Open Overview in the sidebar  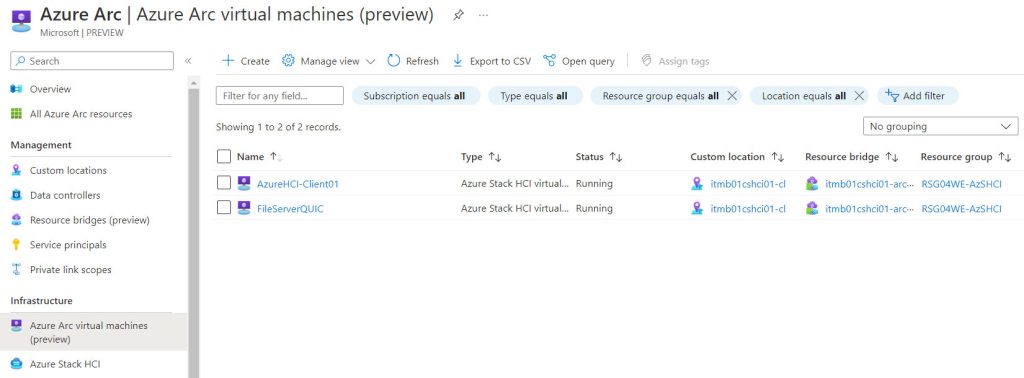point(50,89)
